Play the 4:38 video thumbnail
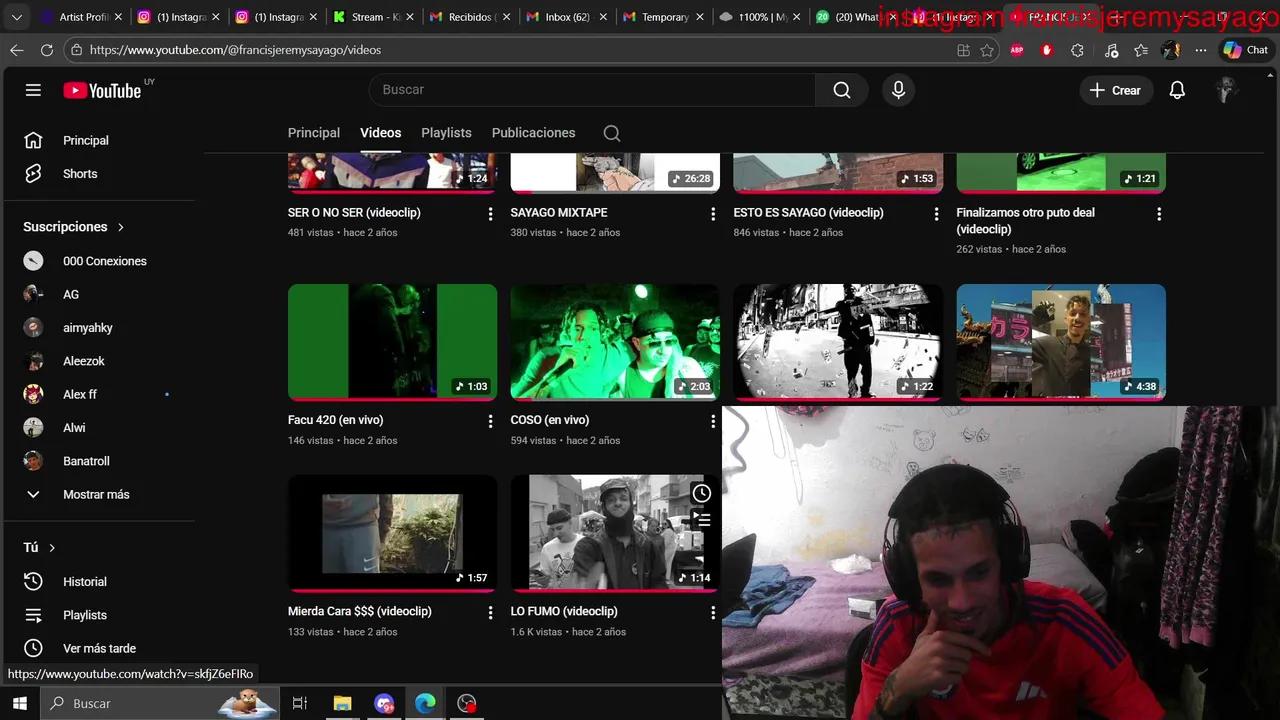Viewport: 1280px width, 720px height. click(1061, 342)
